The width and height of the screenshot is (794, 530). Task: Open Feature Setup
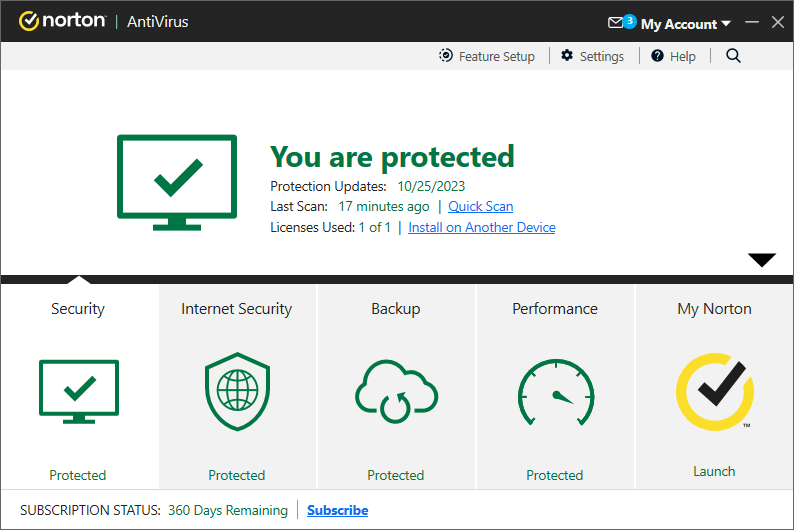(487, 56)
